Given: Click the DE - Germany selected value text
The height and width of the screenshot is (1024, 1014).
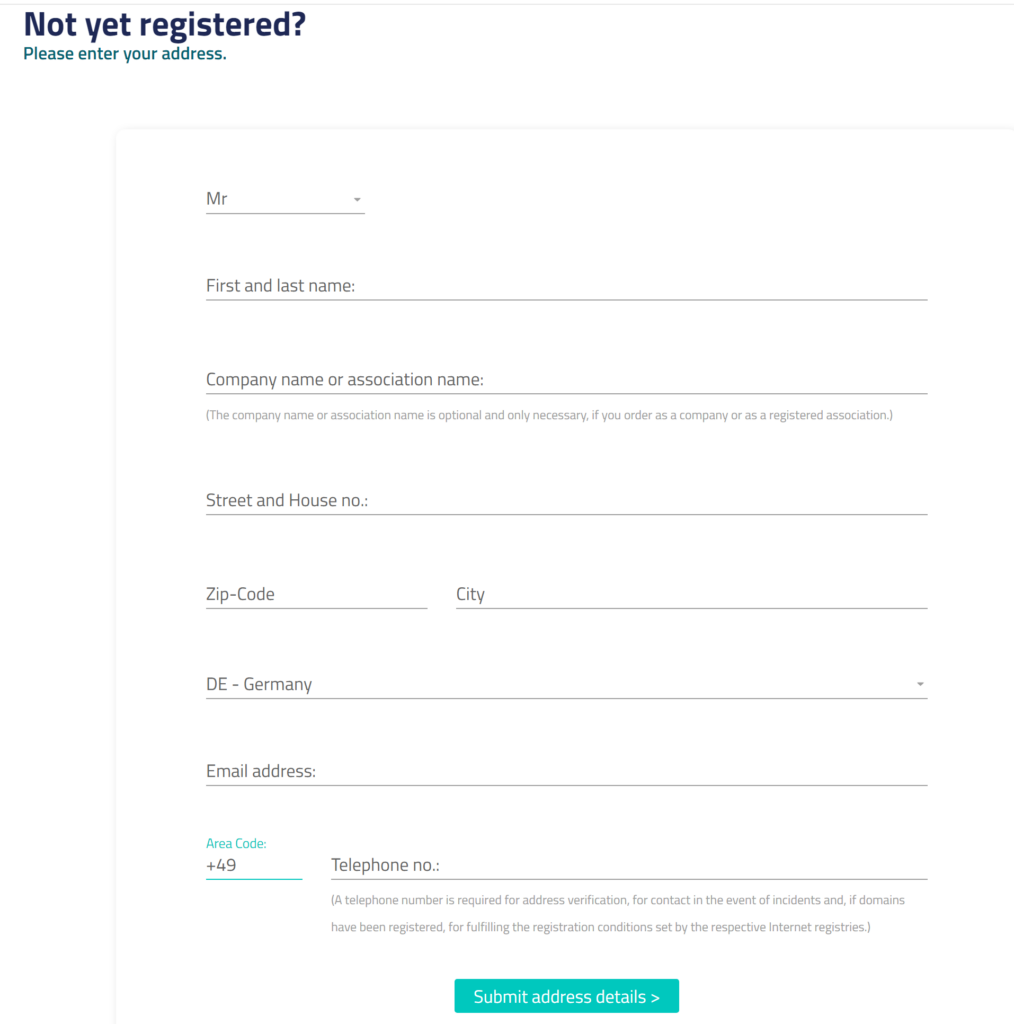Looking at the screenshot, I should pos(259,685).
